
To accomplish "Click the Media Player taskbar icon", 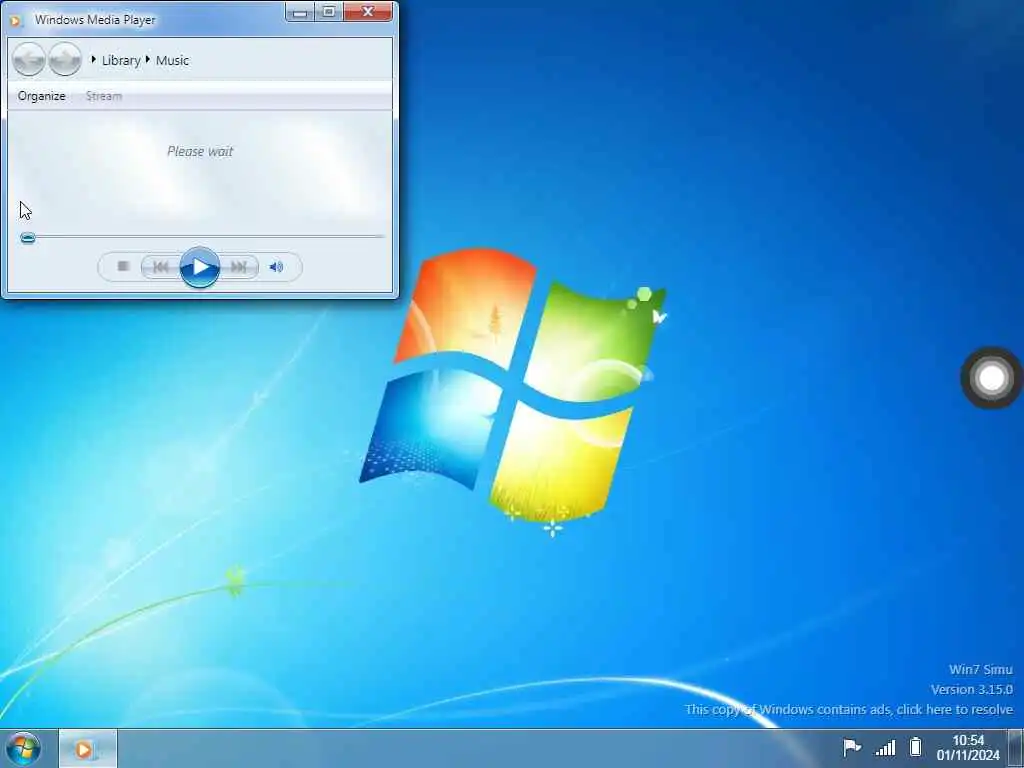I will 88,749.
